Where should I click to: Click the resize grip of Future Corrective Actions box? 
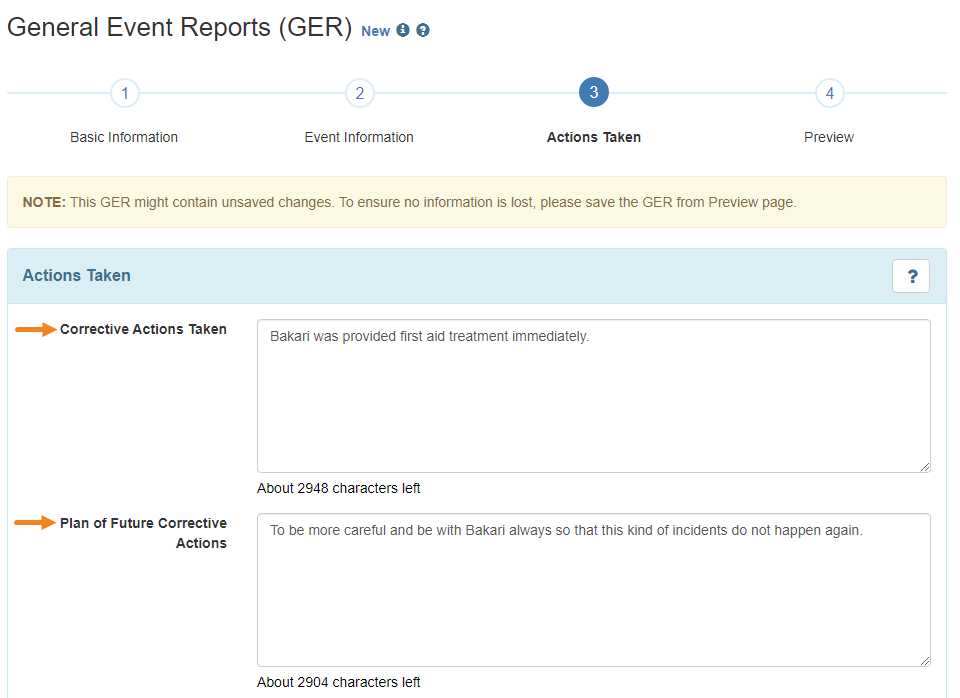pyautogui.click(x=924, y=661)
